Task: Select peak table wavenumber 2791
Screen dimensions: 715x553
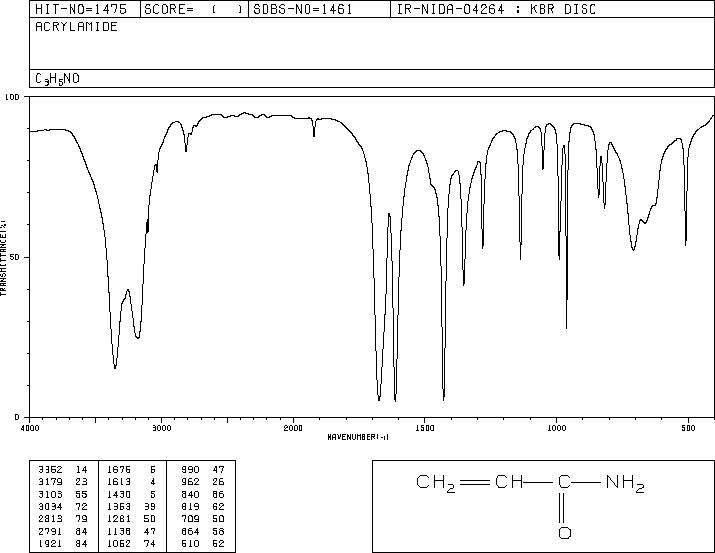Action: pyautogui.click(x=50, y=532)
